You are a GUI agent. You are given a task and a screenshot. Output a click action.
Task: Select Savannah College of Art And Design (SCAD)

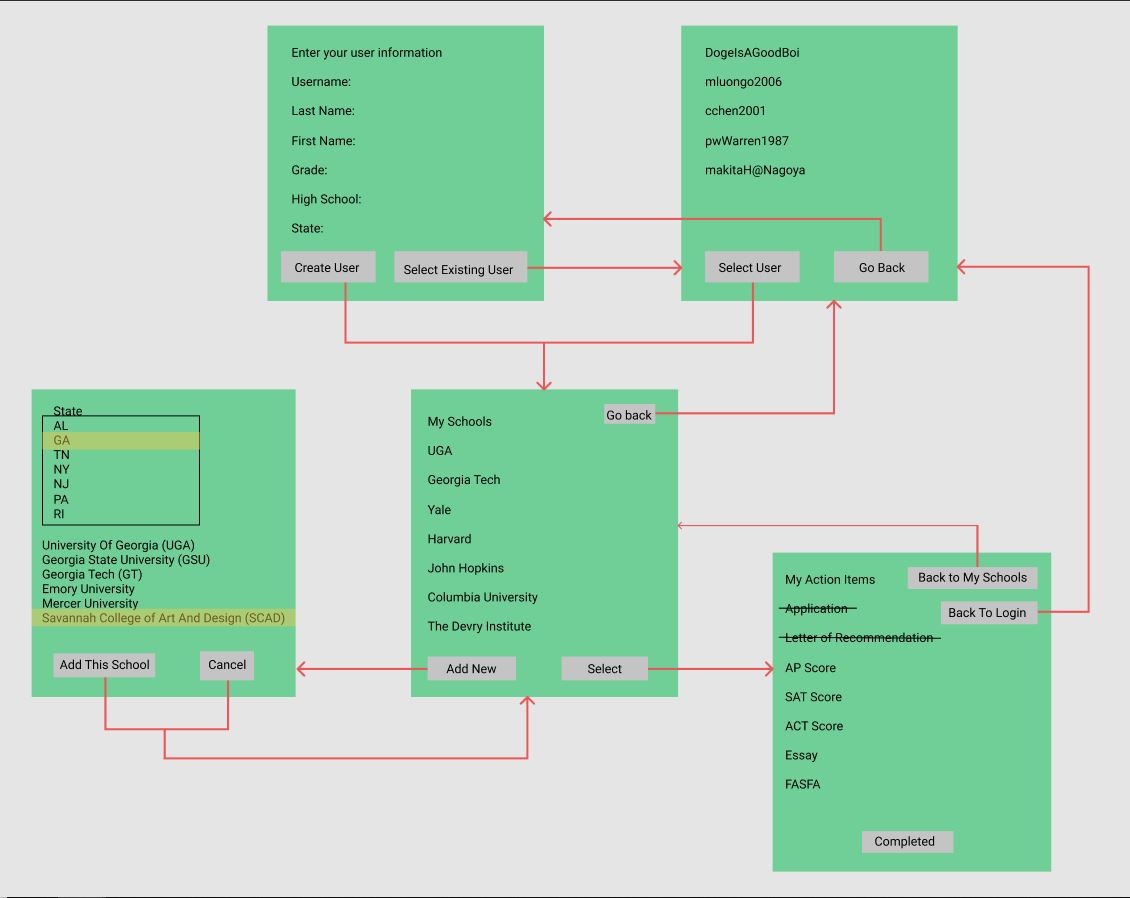164,618
